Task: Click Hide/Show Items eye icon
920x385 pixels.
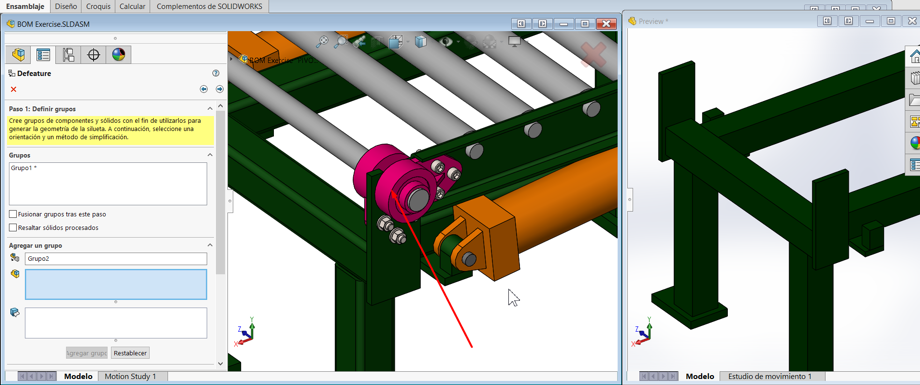Action: pyautogui.click(x=446, y=42)
